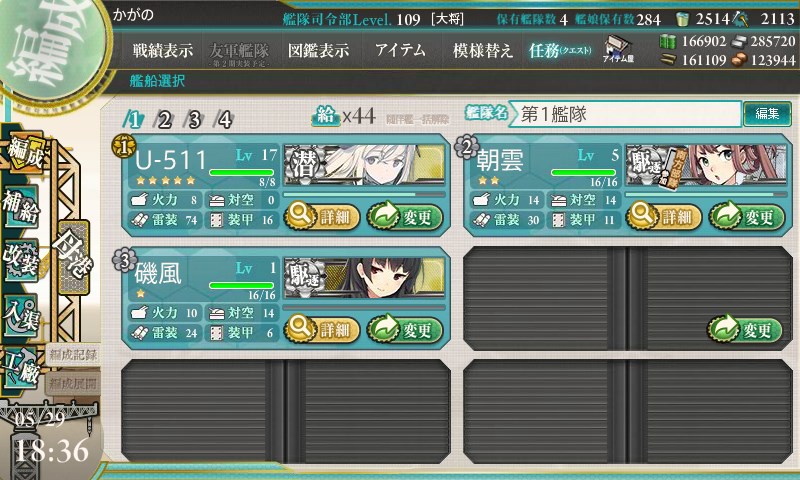Open the 補給 resupply sidebar icon

(x=21, y=206)
